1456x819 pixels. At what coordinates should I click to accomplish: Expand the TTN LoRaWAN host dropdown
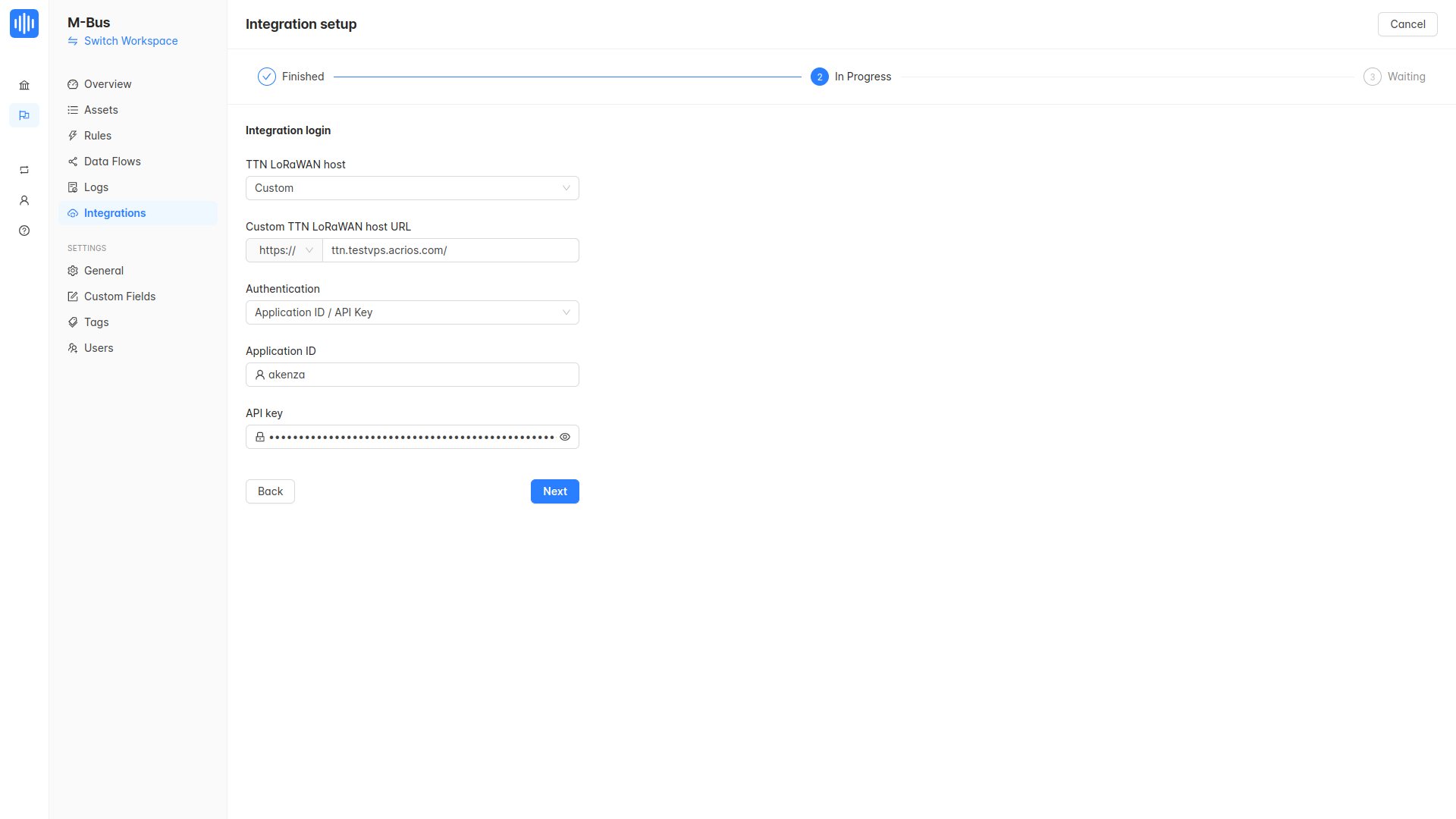click(x=412, y=188)
